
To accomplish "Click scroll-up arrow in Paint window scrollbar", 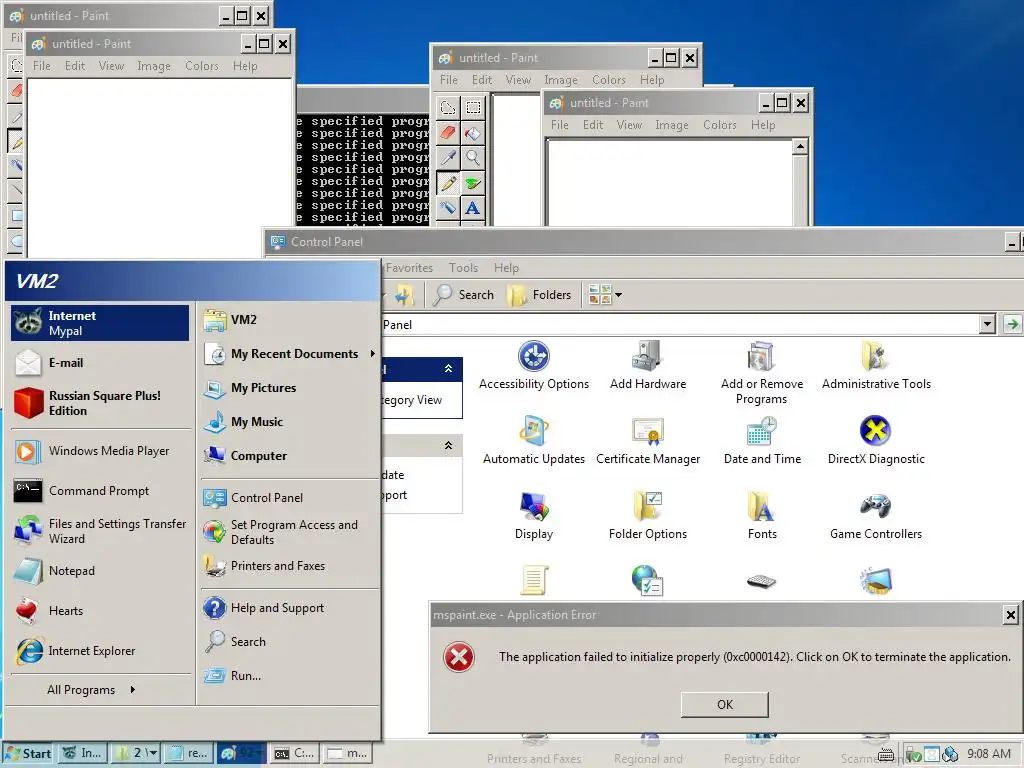I will click(x=800, y=146).
